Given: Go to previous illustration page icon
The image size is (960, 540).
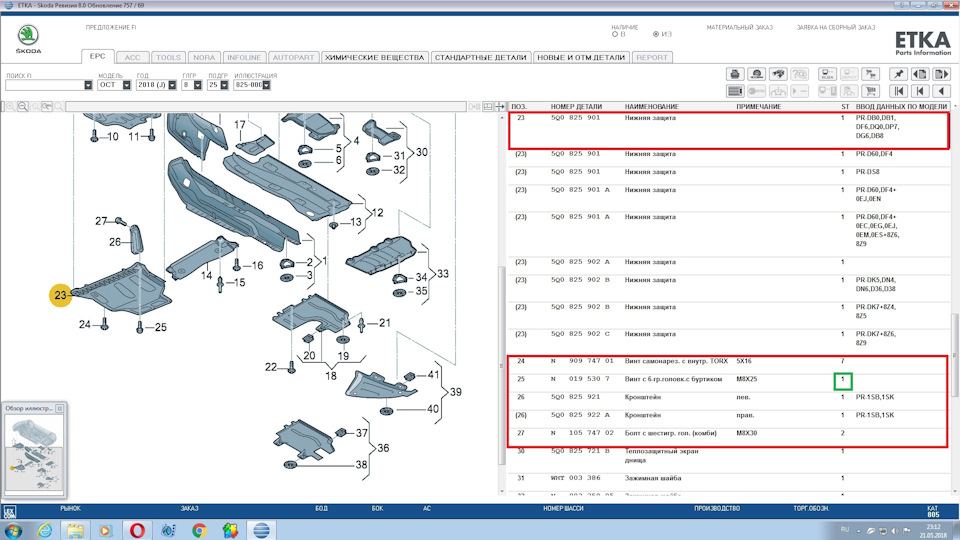Looking at the screenshot, I should click(x=920, y=74).
